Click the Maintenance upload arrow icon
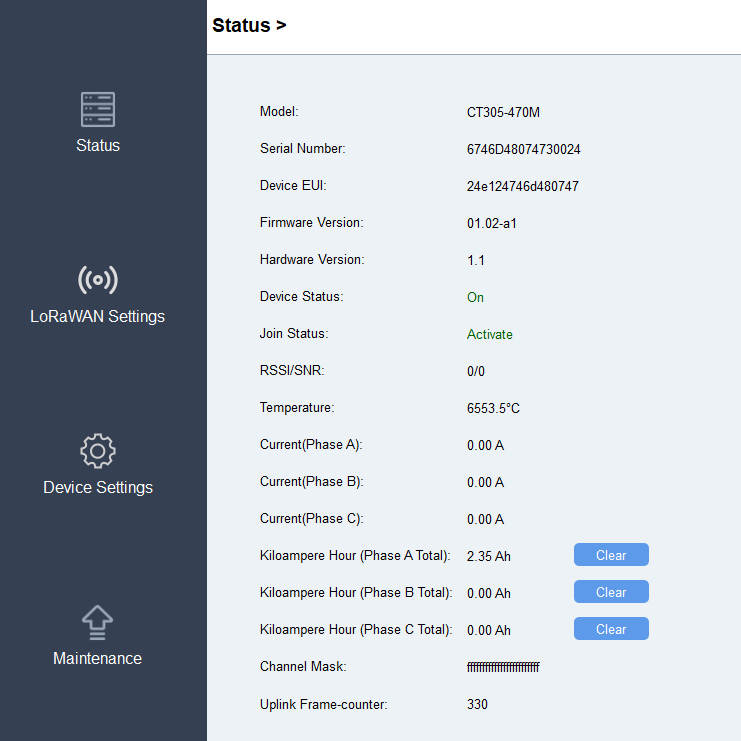The width and height of the screenshot is (741, 741). click(x=98, y=622)
